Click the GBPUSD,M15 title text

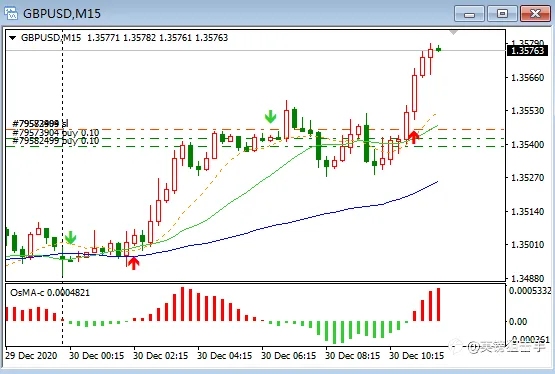click(x=62, y=13)
